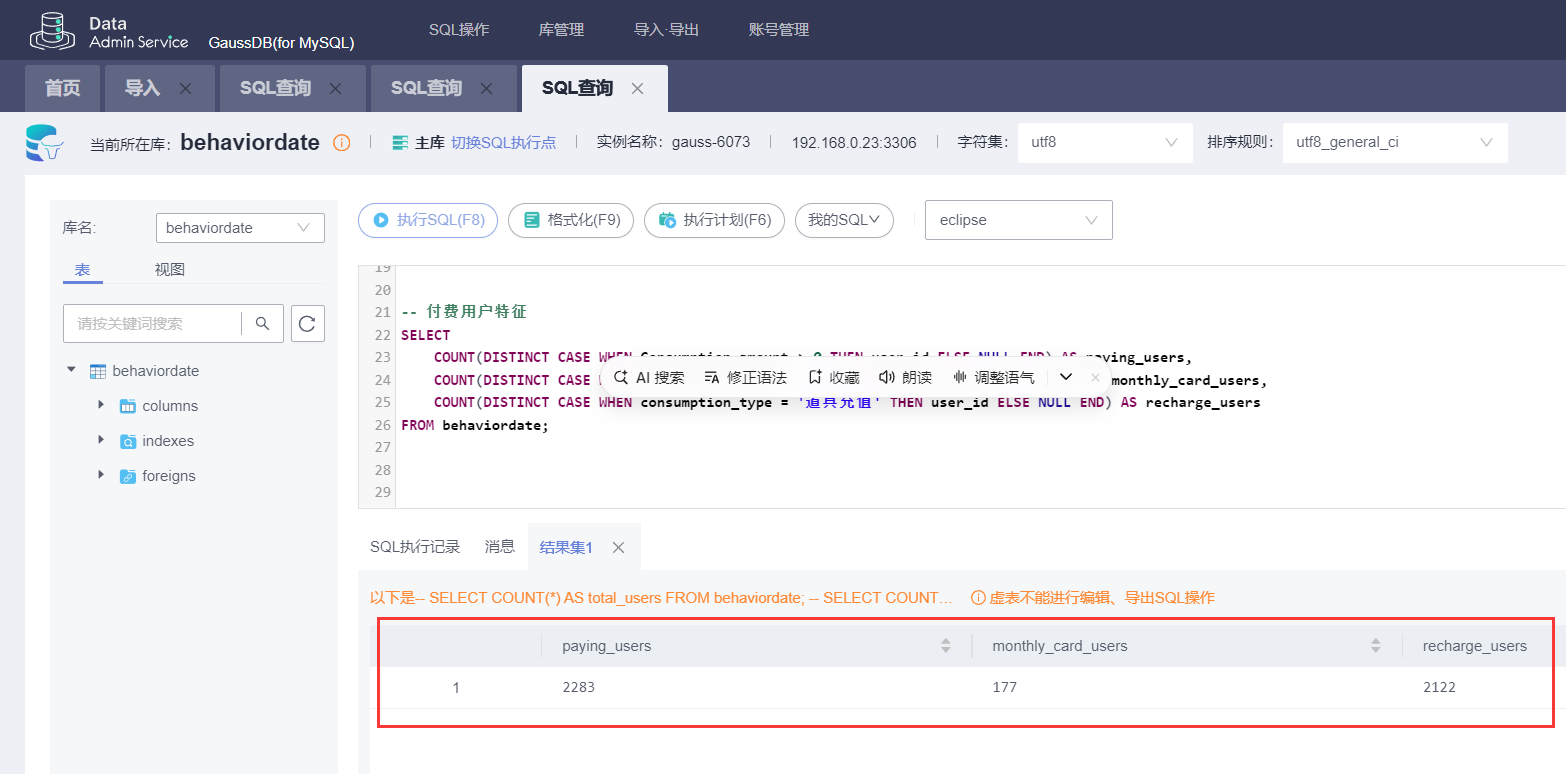Screen dimensions: 1566x774
Task: Click AI 搜索 in the floating toolbar
Action: point(649,377)
